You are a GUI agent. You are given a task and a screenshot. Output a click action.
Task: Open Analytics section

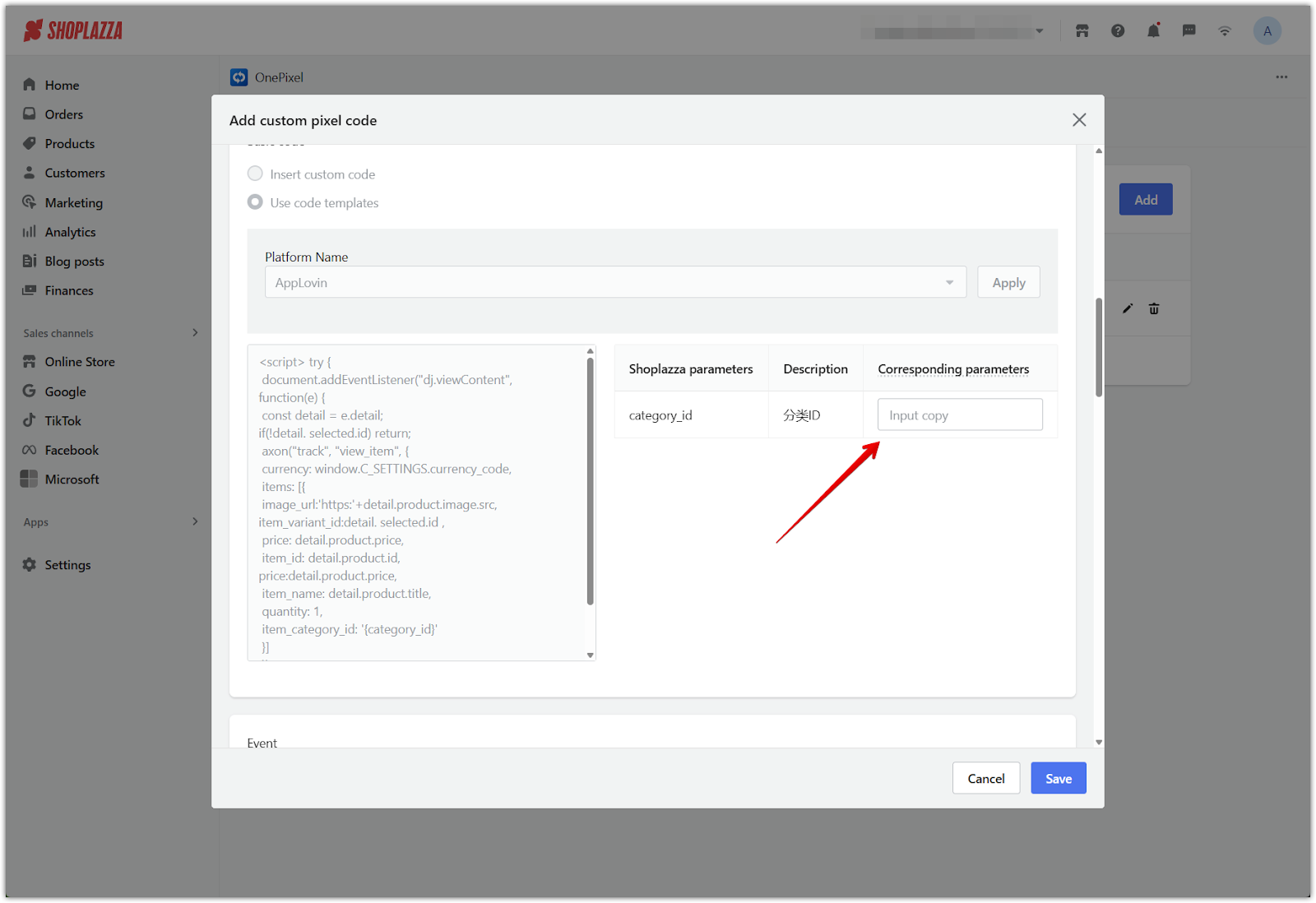pyautogui.click(x=70, y=233)
